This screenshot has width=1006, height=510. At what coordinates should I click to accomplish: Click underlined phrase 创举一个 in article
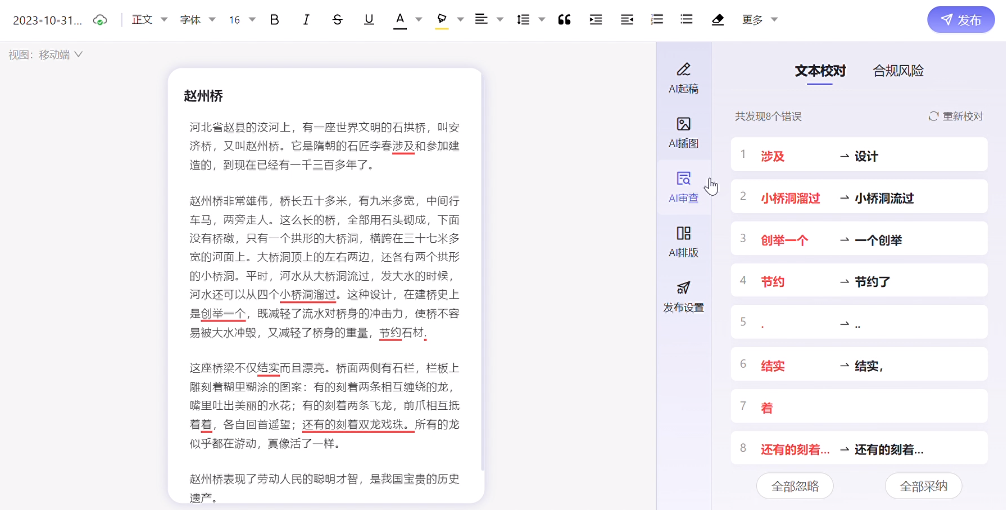pos(223,314)
